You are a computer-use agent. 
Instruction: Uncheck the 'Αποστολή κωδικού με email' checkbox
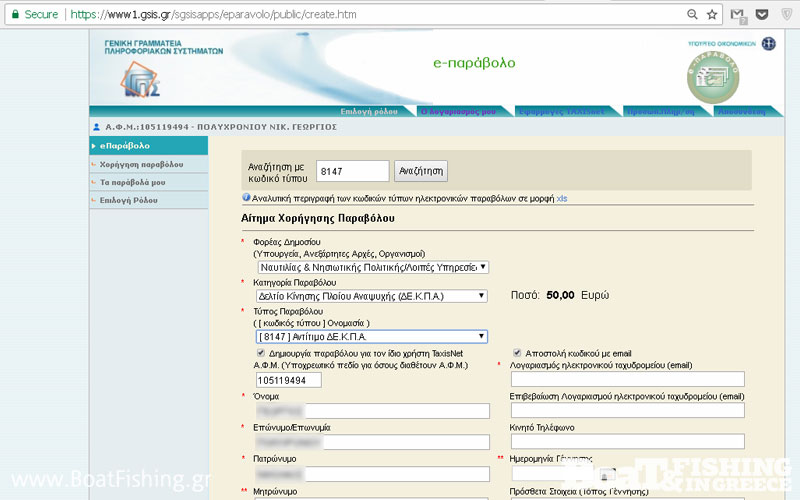(517, 353)
